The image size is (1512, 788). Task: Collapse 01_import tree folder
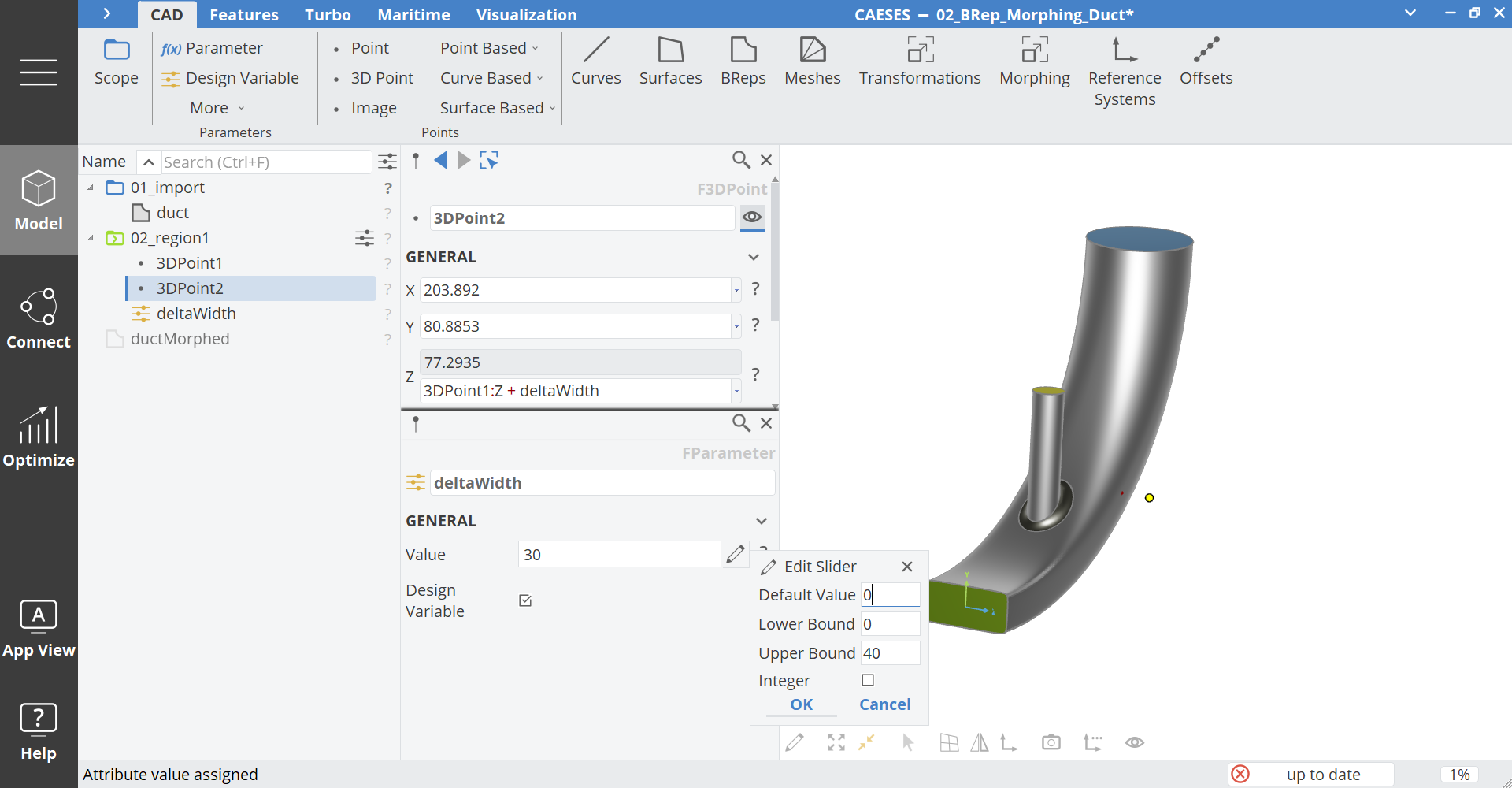[x=91, y=188]
